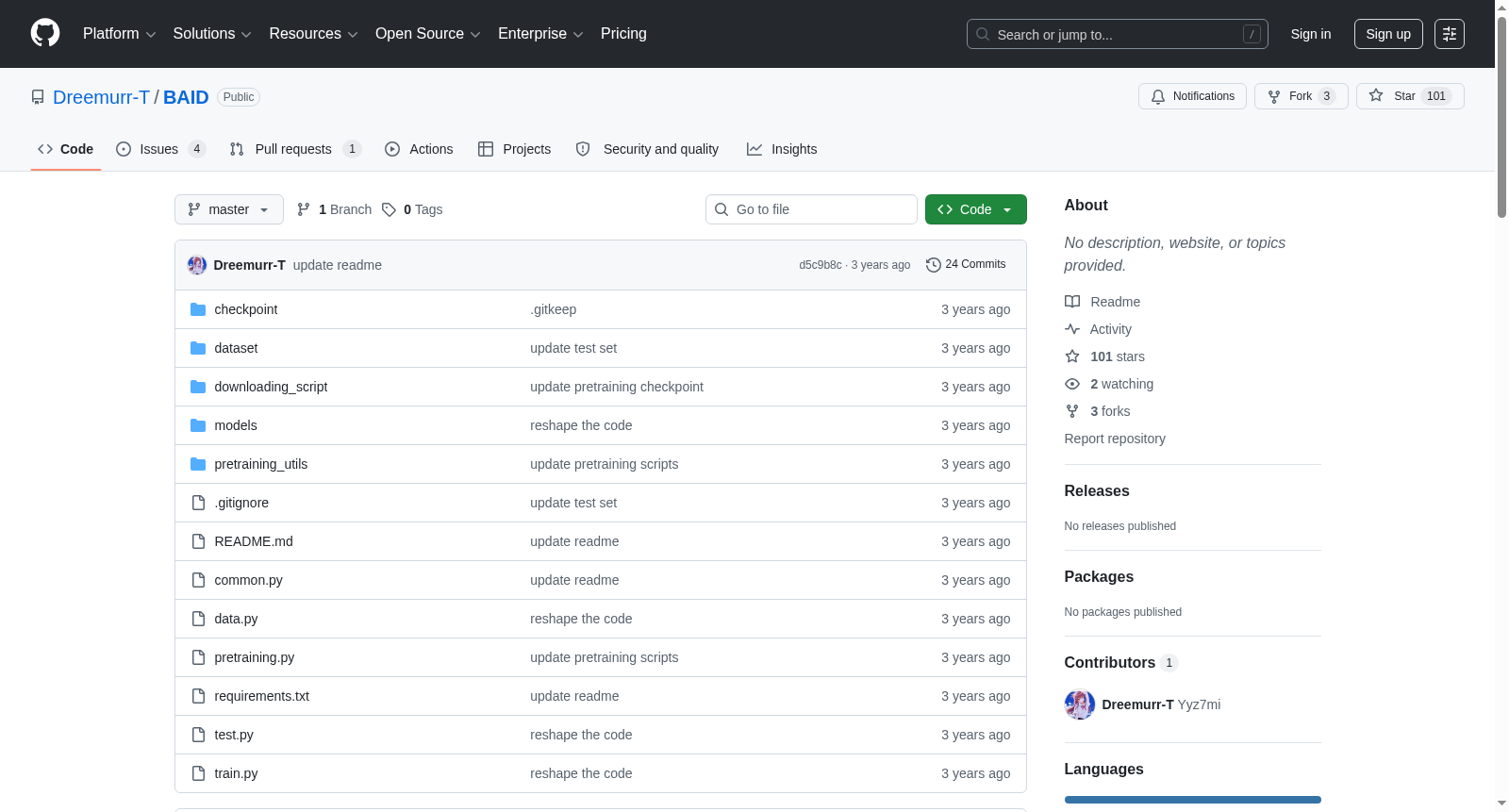Click the languages color bar
Viewport: 1509px width, 812px height.
(1192, 800)
